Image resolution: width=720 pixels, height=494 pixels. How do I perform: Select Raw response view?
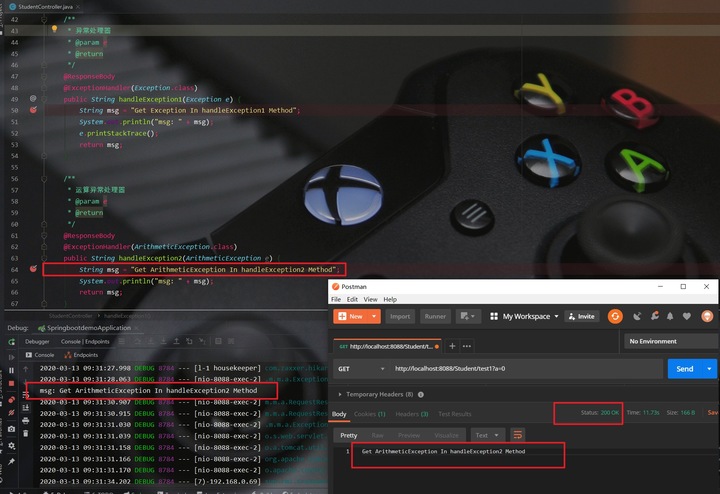[377, 435]
